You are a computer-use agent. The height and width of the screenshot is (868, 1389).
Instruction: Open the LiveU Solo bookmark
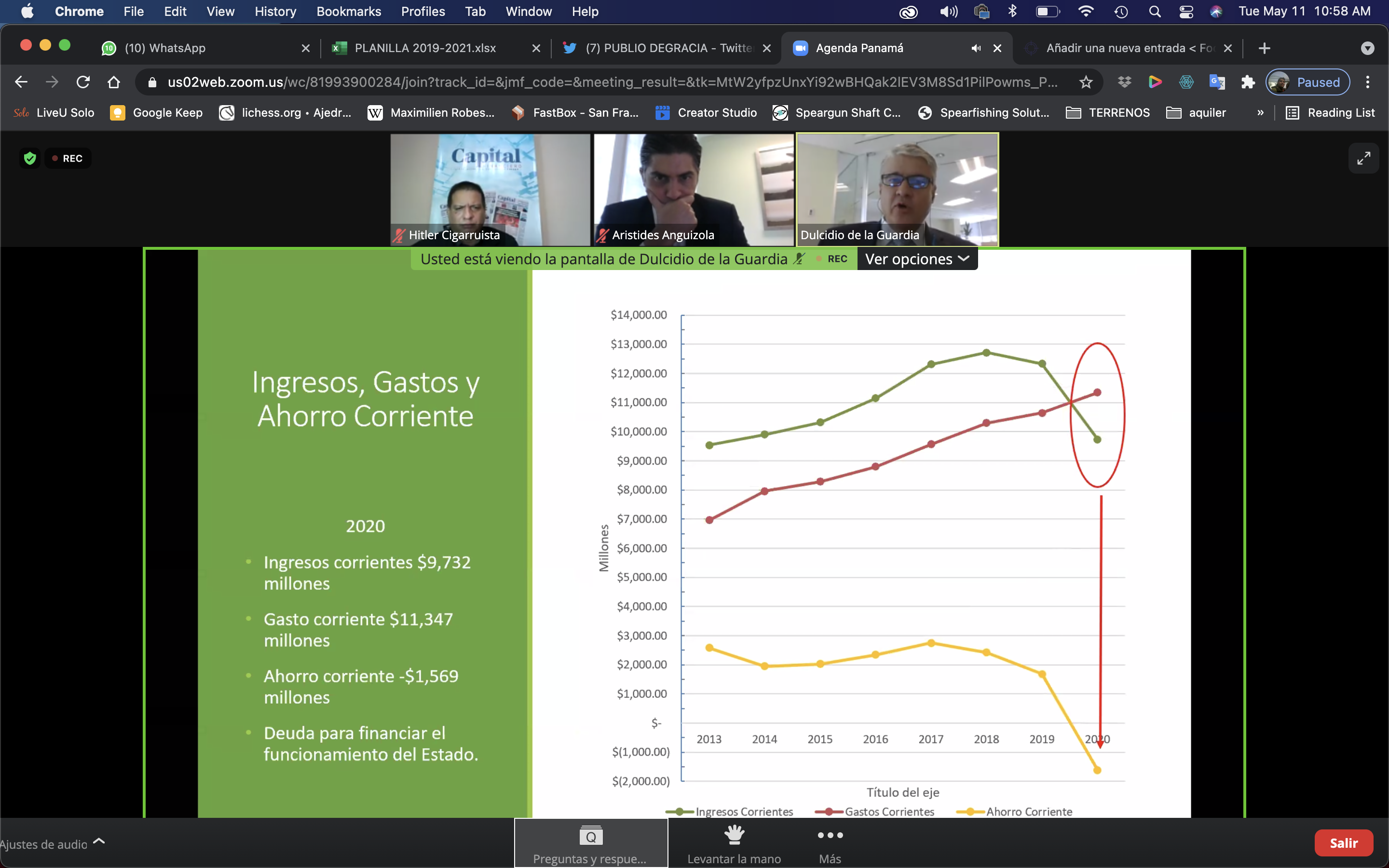click(x=54, y=112)
